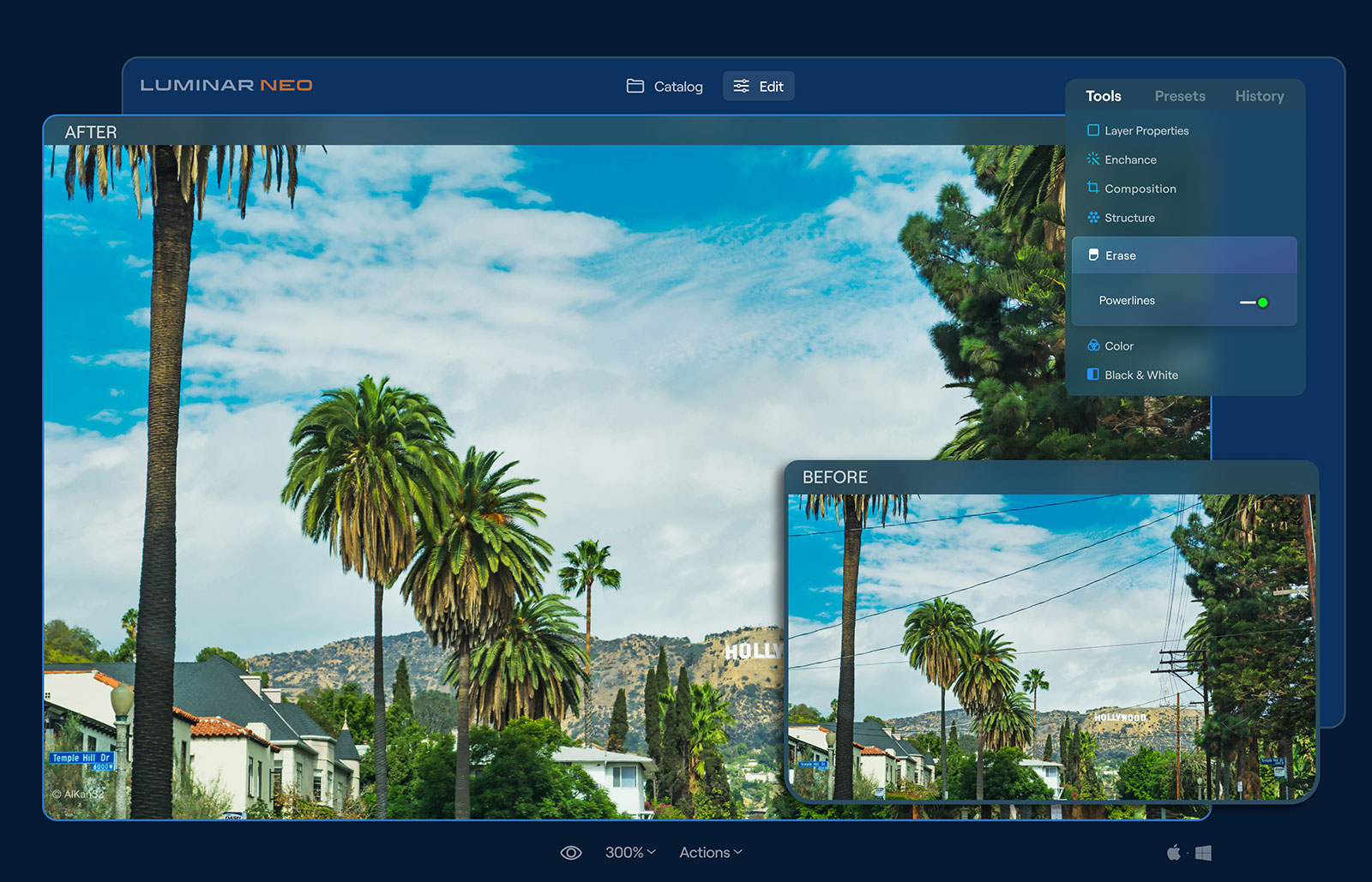The image size is (1372, 882).
Task: Switch to the Presets tab
Action: coord(1179,96)
